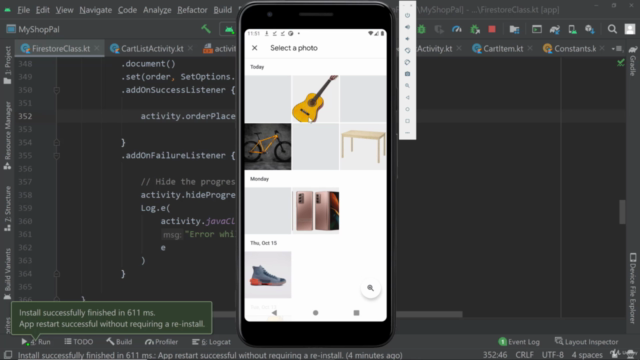Open the Event Log

coord(519,342)
